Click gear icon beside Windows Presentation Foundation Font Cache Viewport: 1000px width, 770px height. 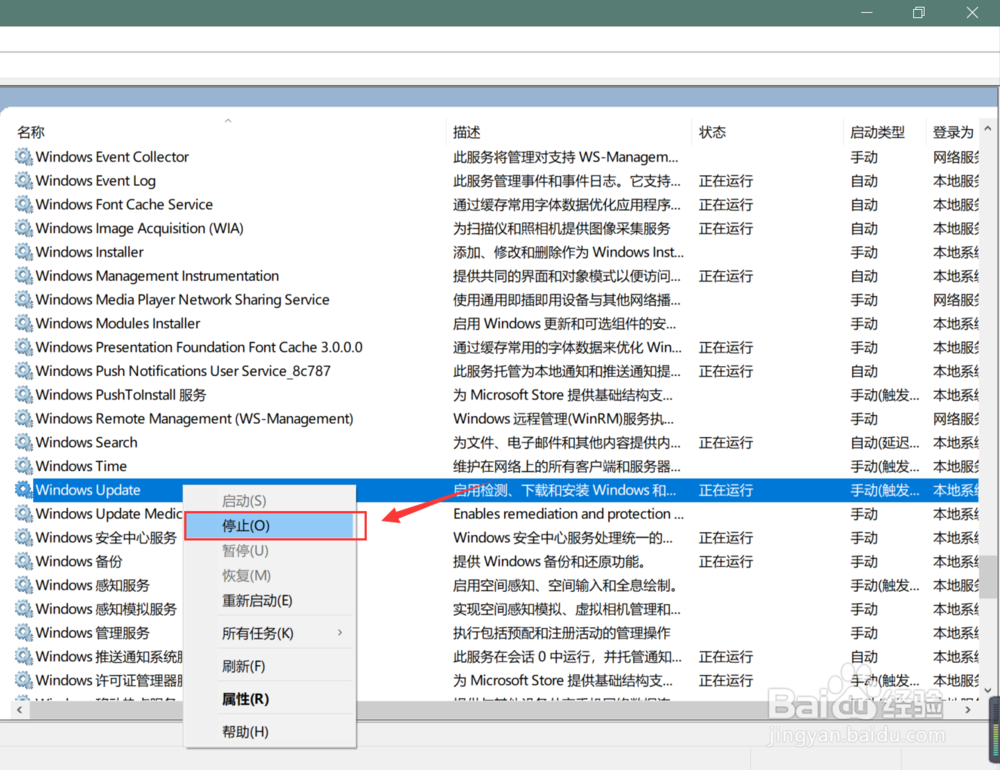tap(24, 347)
